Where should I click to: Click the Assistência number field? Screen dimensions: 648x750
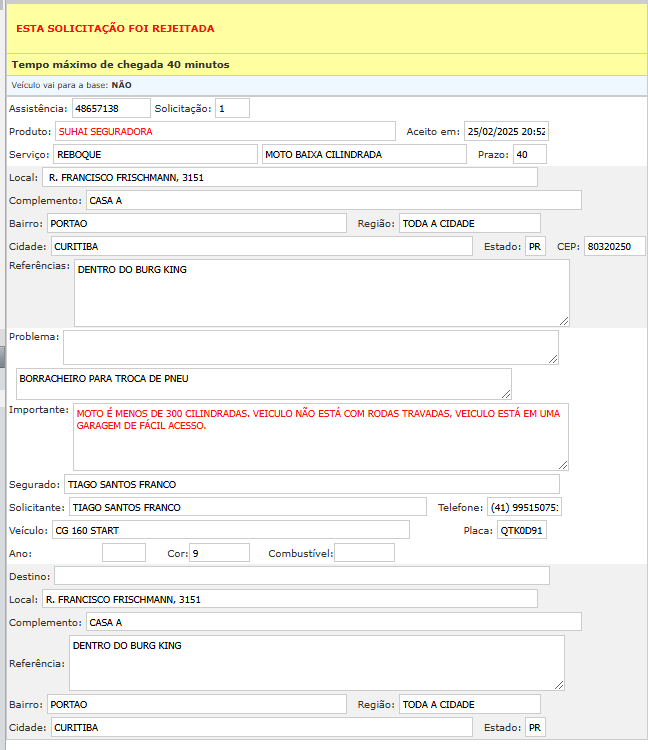(x=110, y=108)
